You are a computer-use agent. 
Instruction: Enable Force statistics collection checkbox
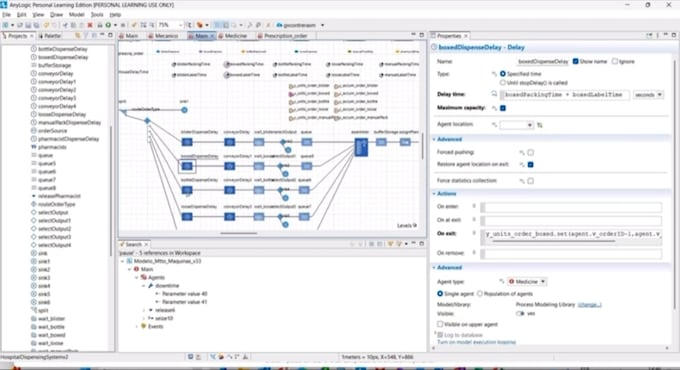coord(530,181)
